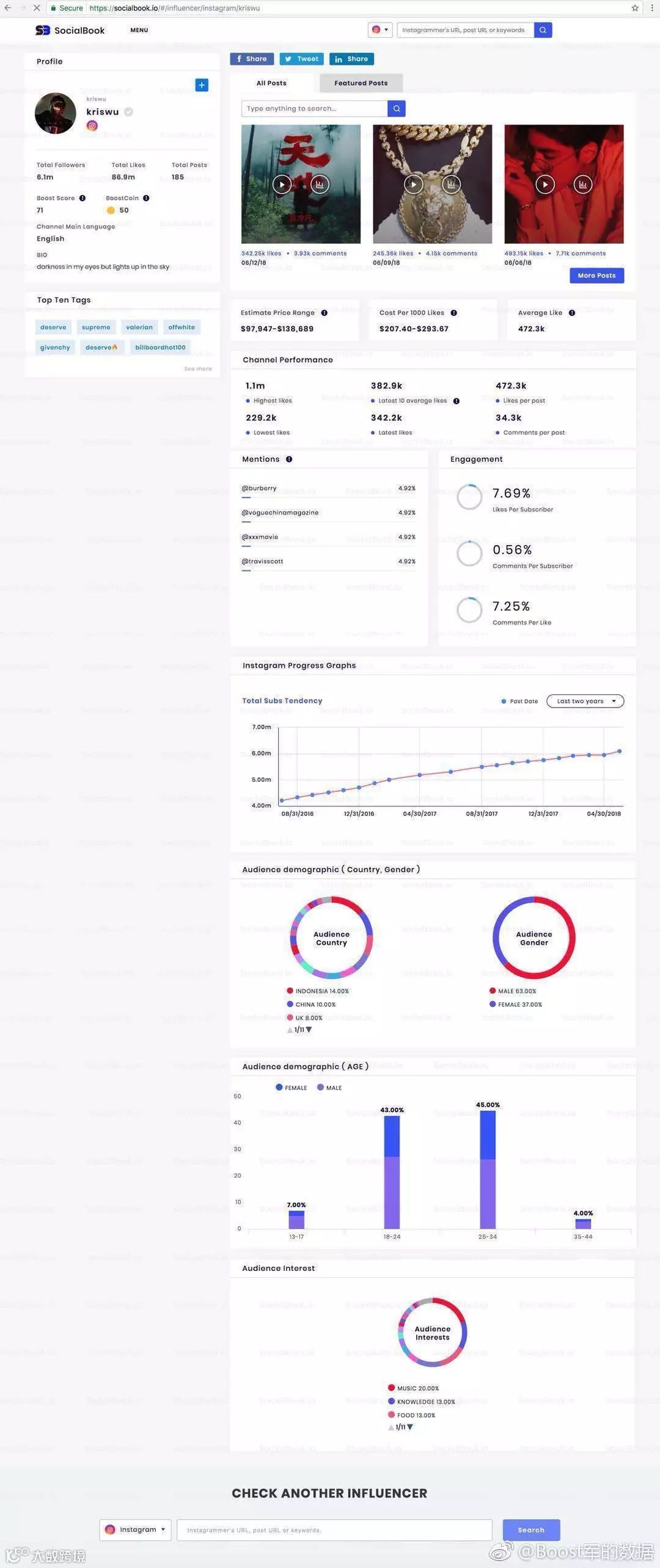The height and width of the screenshot is (1568, 660).
Task: Toggle MUSIC 20.00% in the interests legend
Action: [414, 1388]
